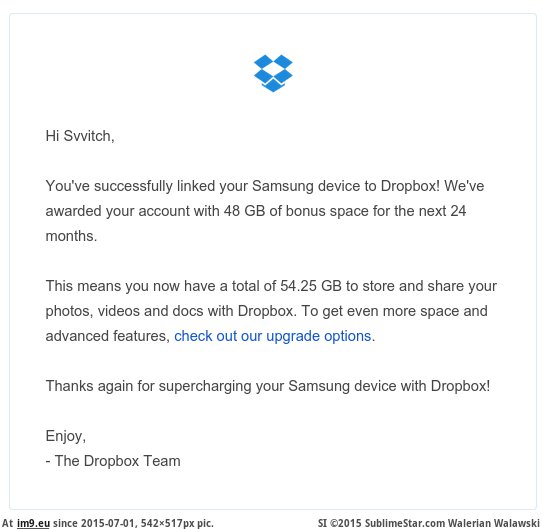Follow the im9.eu link in the footer
542x529 pixels.
33,523
